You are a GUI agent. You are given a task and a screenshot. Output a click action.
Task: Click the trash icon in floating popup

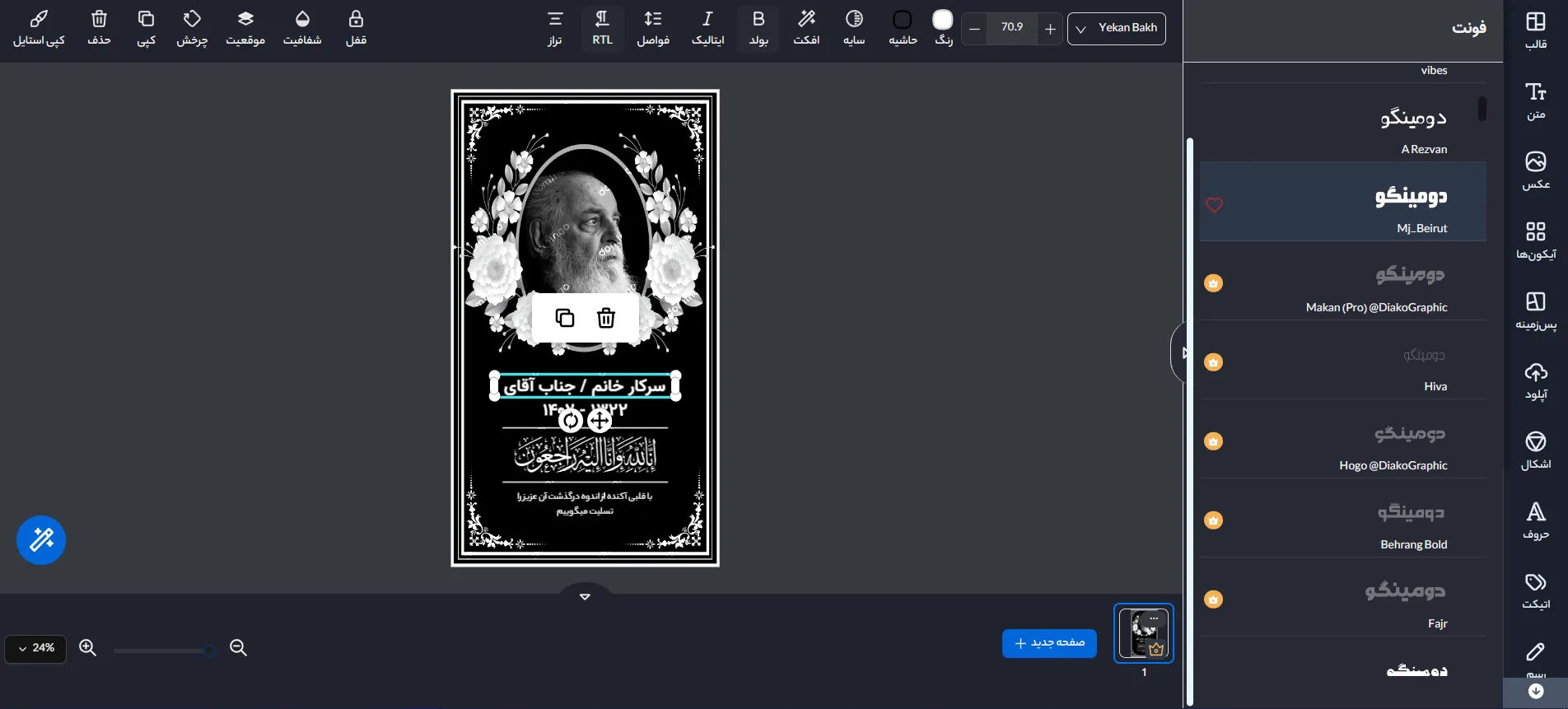(x=606, y=318)
